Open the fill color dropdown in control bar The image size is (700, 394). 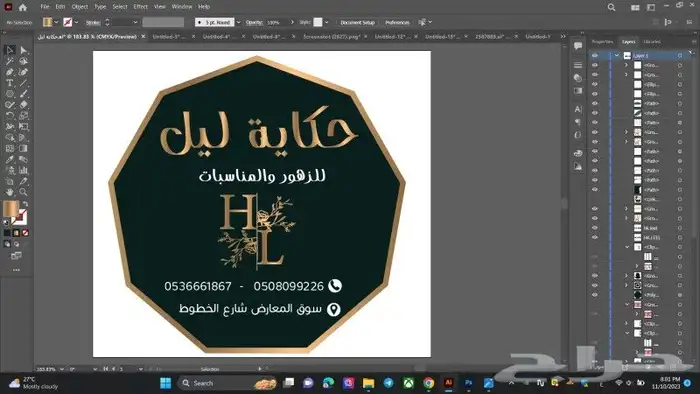click(x=56, y=22)
